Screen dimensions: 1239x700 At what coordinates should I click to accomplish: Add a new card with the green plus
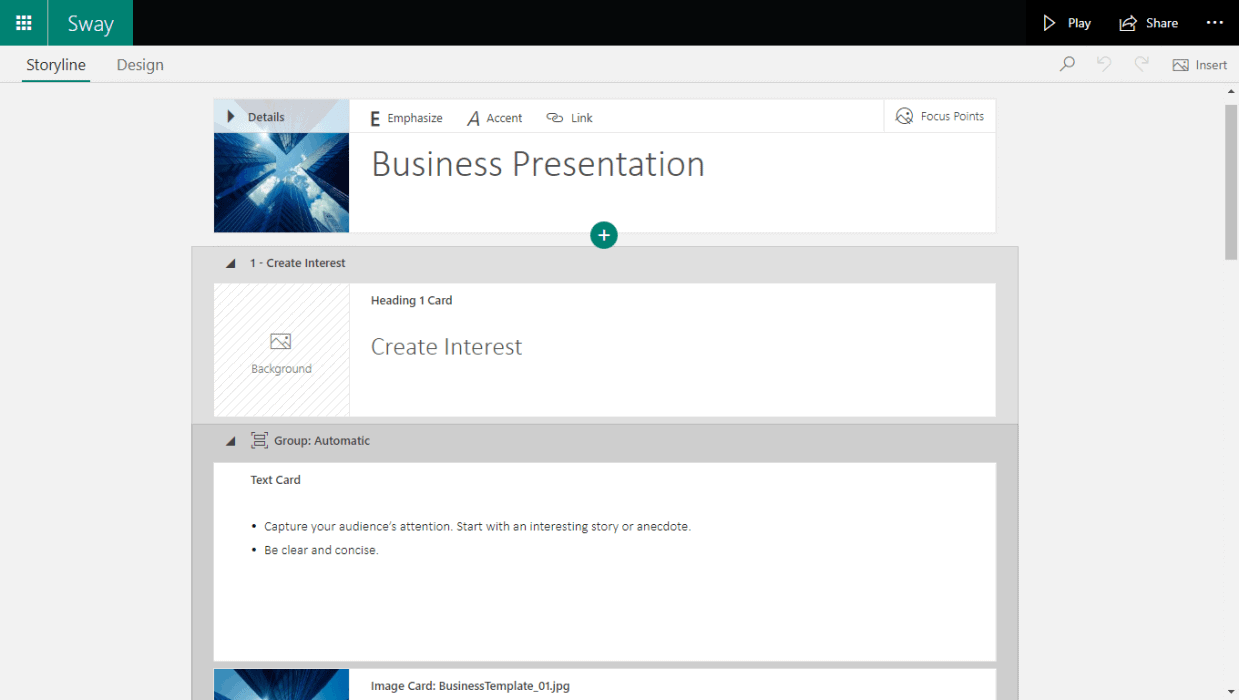click(604, 235)
